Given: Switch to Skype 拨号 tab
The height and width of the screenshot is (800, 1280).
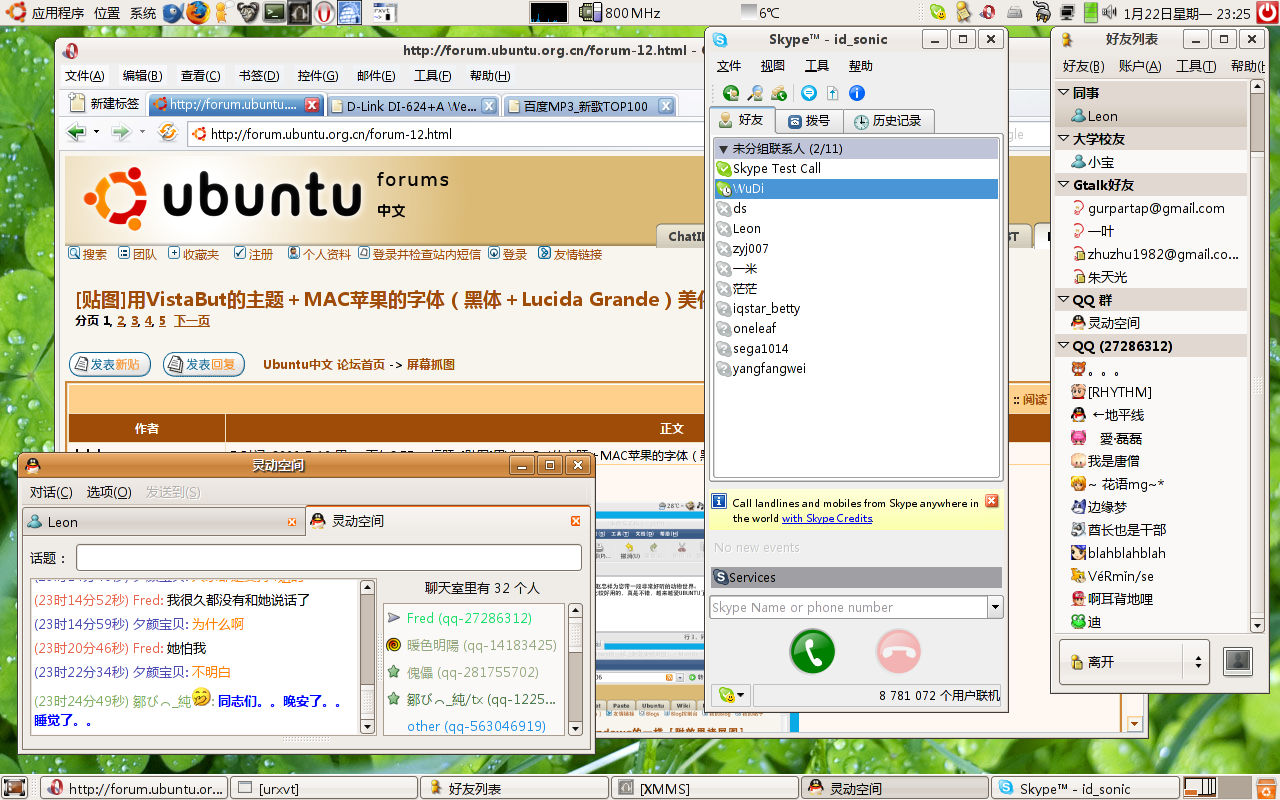Looking at the screenshot, I should click(x=809, y=121).
